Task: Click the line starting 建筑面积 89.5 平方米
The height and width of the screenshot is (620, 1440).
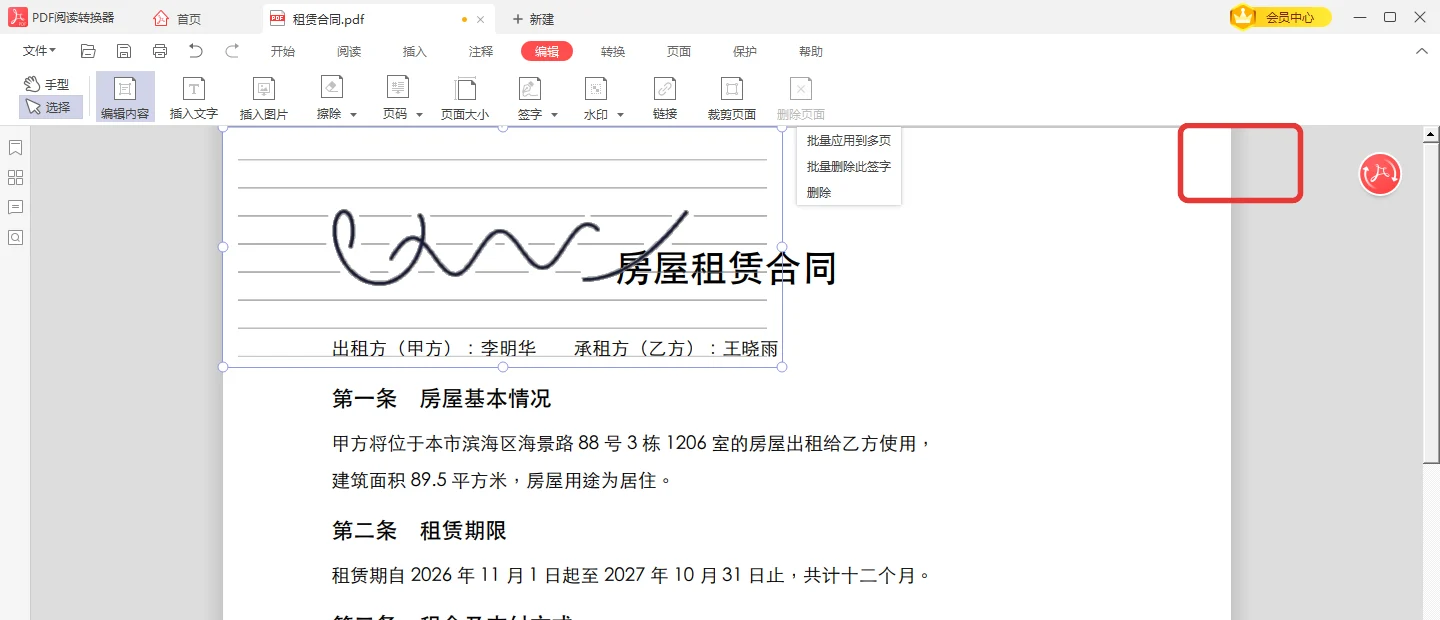Action: [502, 481]
